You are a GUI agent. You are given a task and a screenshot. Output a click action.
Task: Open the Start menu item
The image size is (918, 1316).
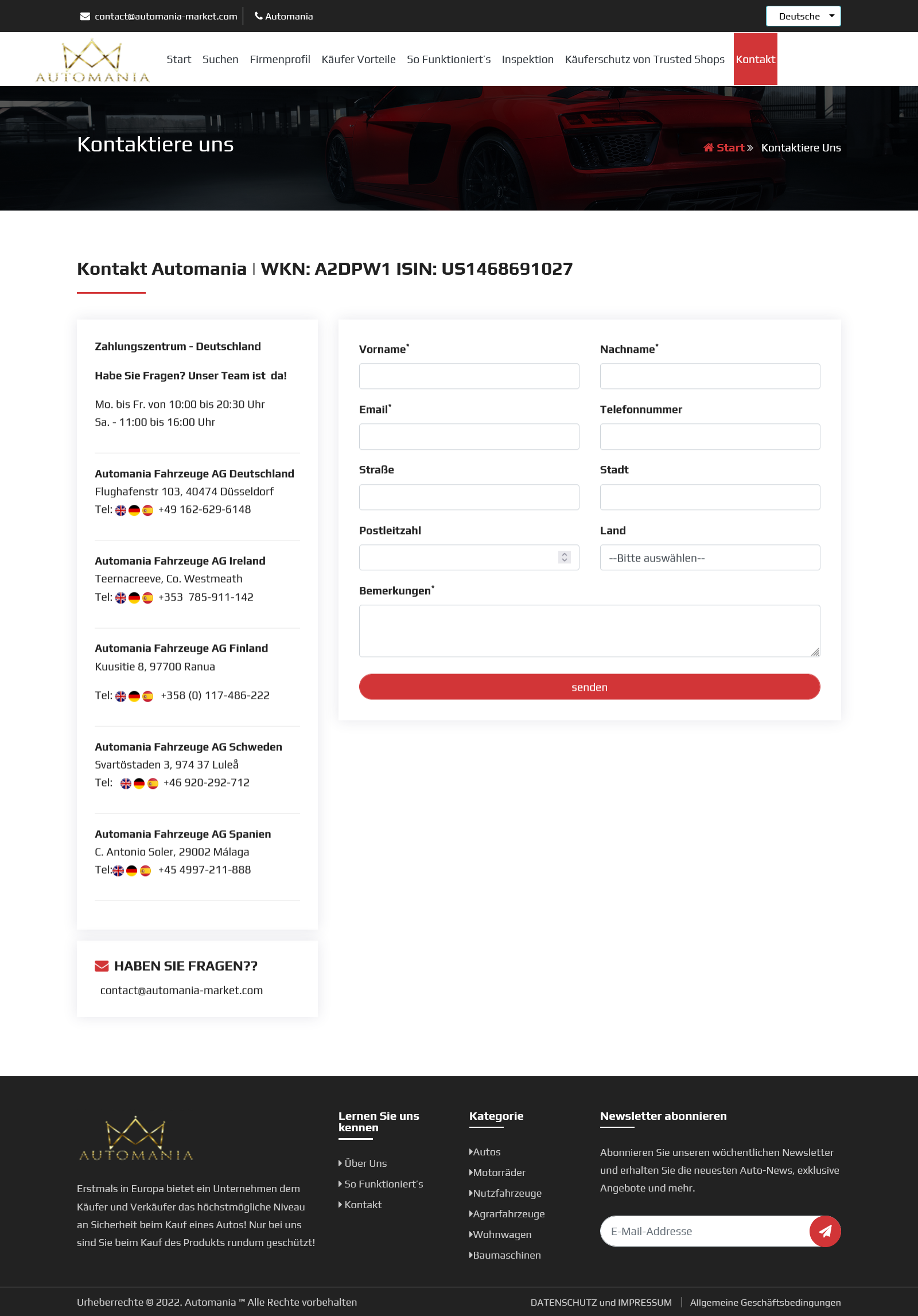tap(179, 59)
